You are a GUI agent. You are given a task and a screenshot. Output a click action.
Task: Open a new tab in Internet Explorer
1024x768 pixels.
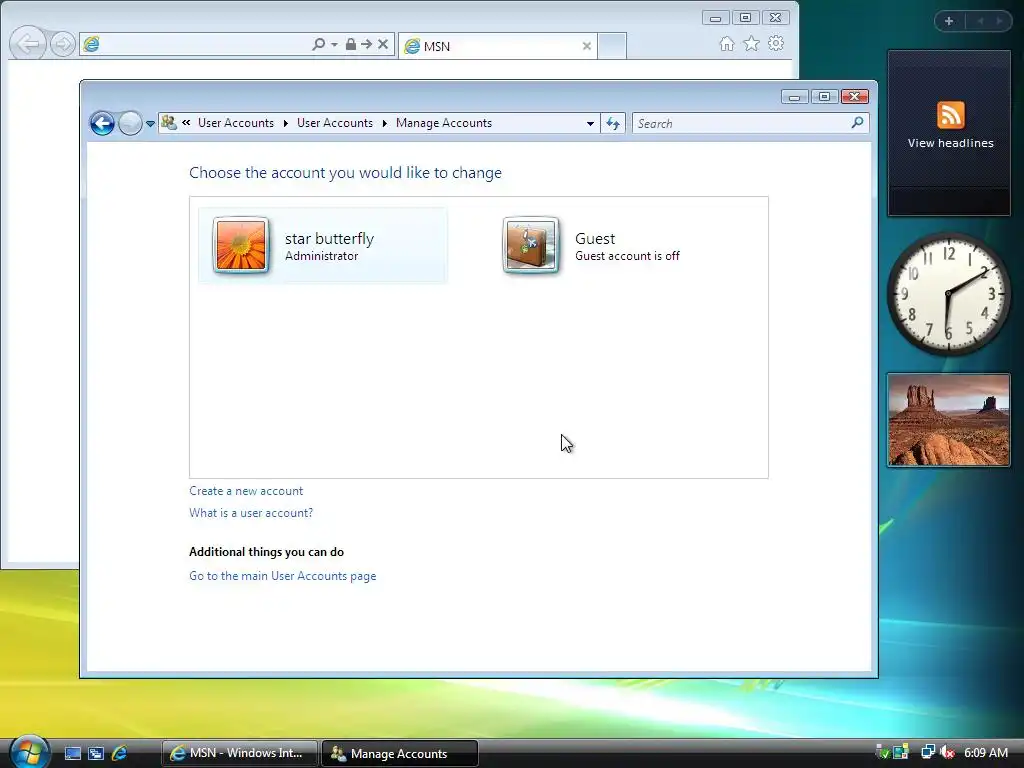coord(612,46)
